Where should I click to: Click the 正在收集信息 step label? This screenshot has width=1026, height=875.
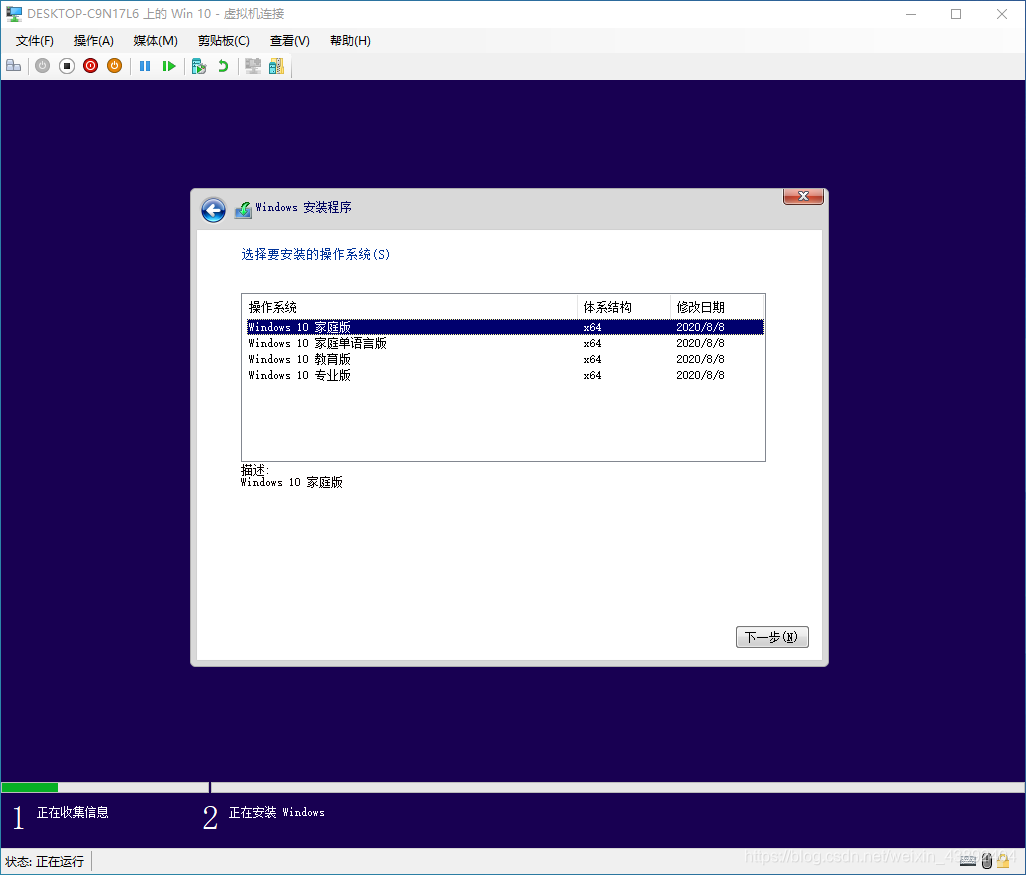(x=73, y=812)
